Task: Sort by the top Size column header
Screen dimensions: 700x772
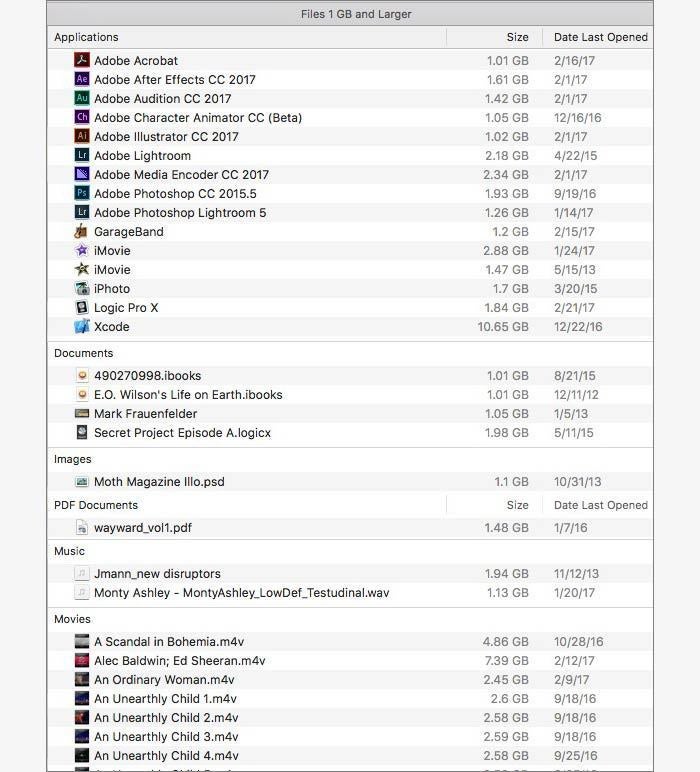Action: click(517, 37)
